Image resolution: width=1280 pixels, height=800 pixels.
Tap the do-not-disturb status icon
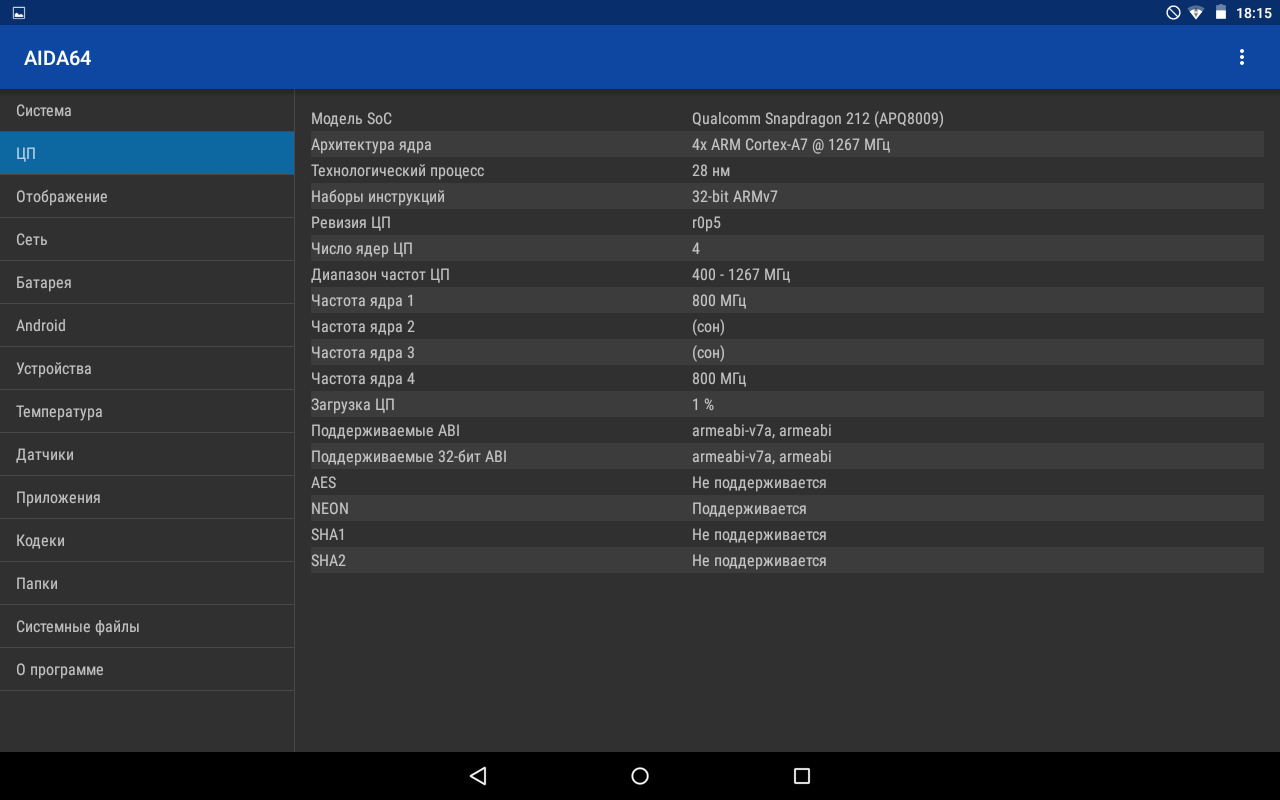1173,13
